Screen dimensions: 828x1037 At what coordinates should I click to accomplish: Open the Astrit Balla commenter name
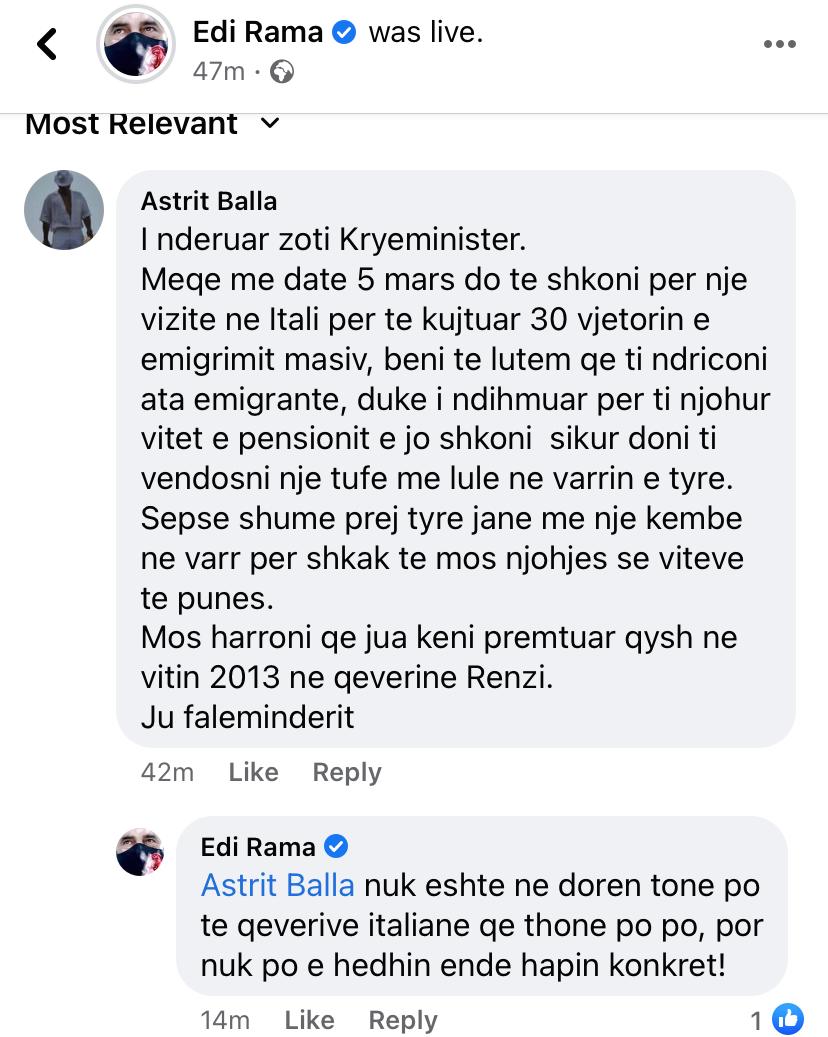click(209, 201)
